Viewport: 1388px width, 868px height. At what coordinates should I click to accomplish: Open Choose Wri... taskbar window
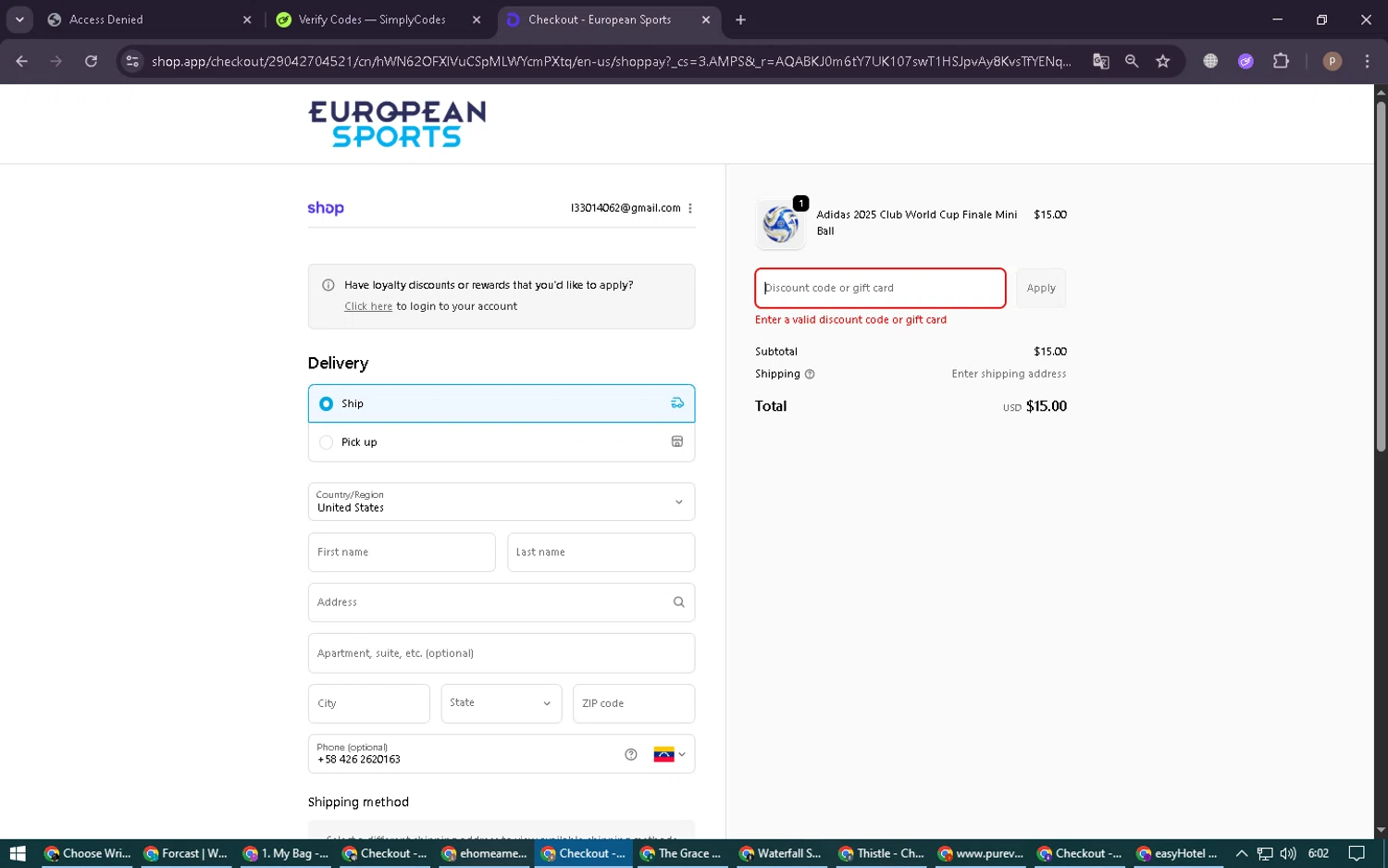tap(88, 853)
